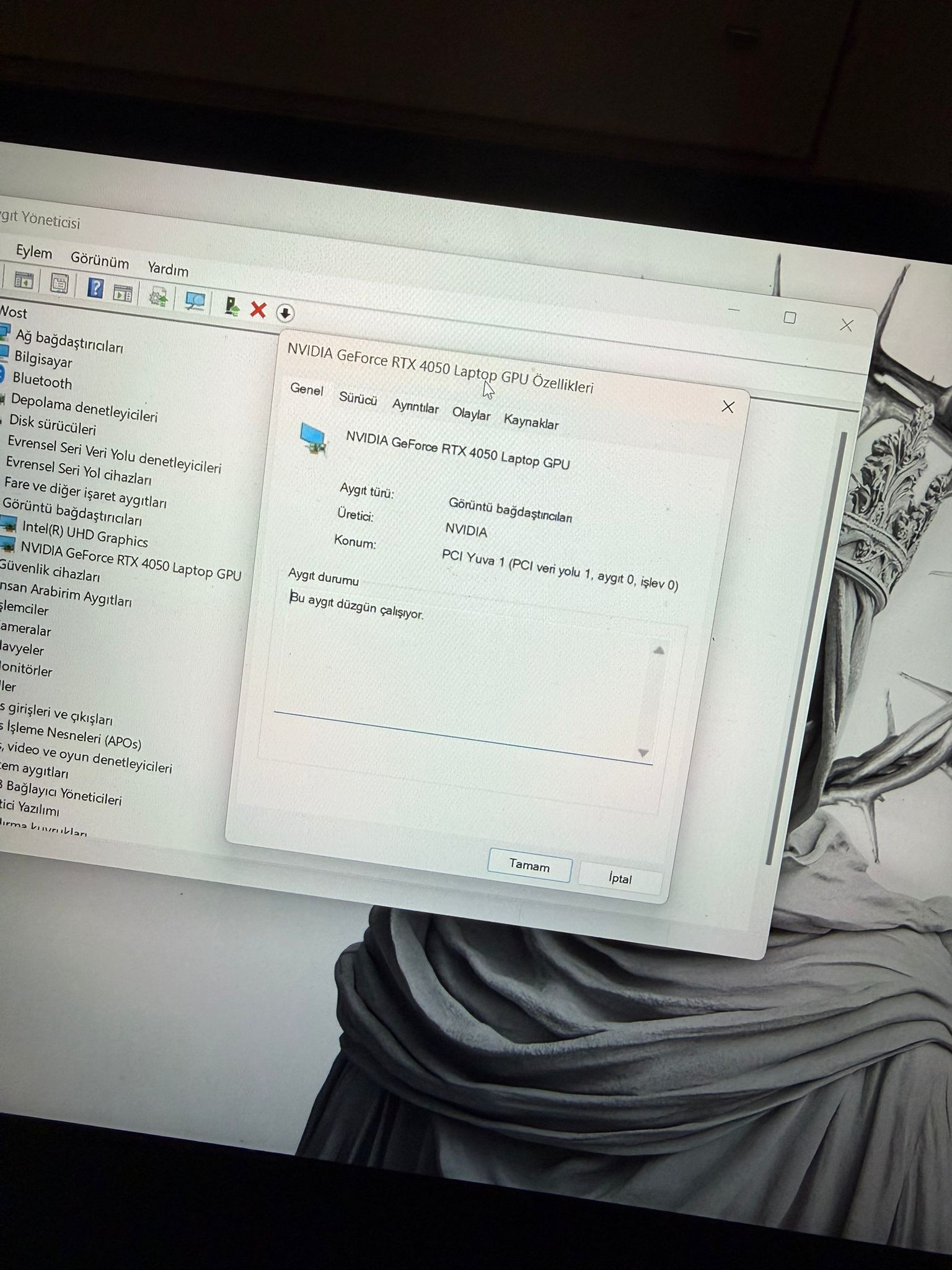Select Depolama denetleyicileri in the tree
Screen dimensions: 952x1270
click(x=84, y=408)
